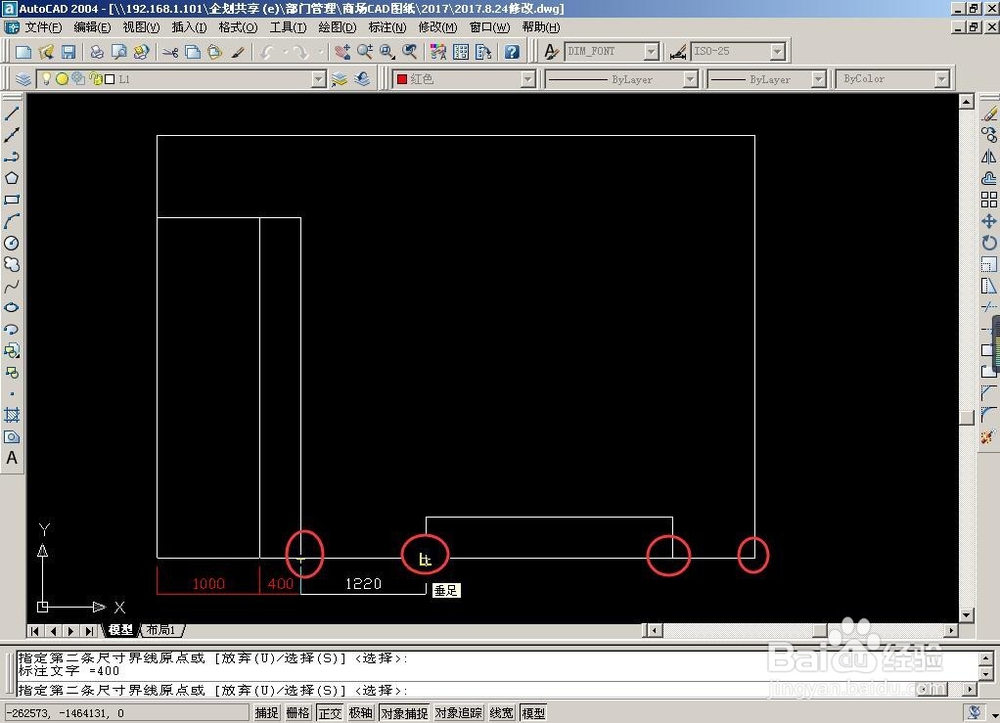The height and width of the screenshot is (723, 1000).
Task: Activate Zoom Realtime tool
Action: click(365, 52)
